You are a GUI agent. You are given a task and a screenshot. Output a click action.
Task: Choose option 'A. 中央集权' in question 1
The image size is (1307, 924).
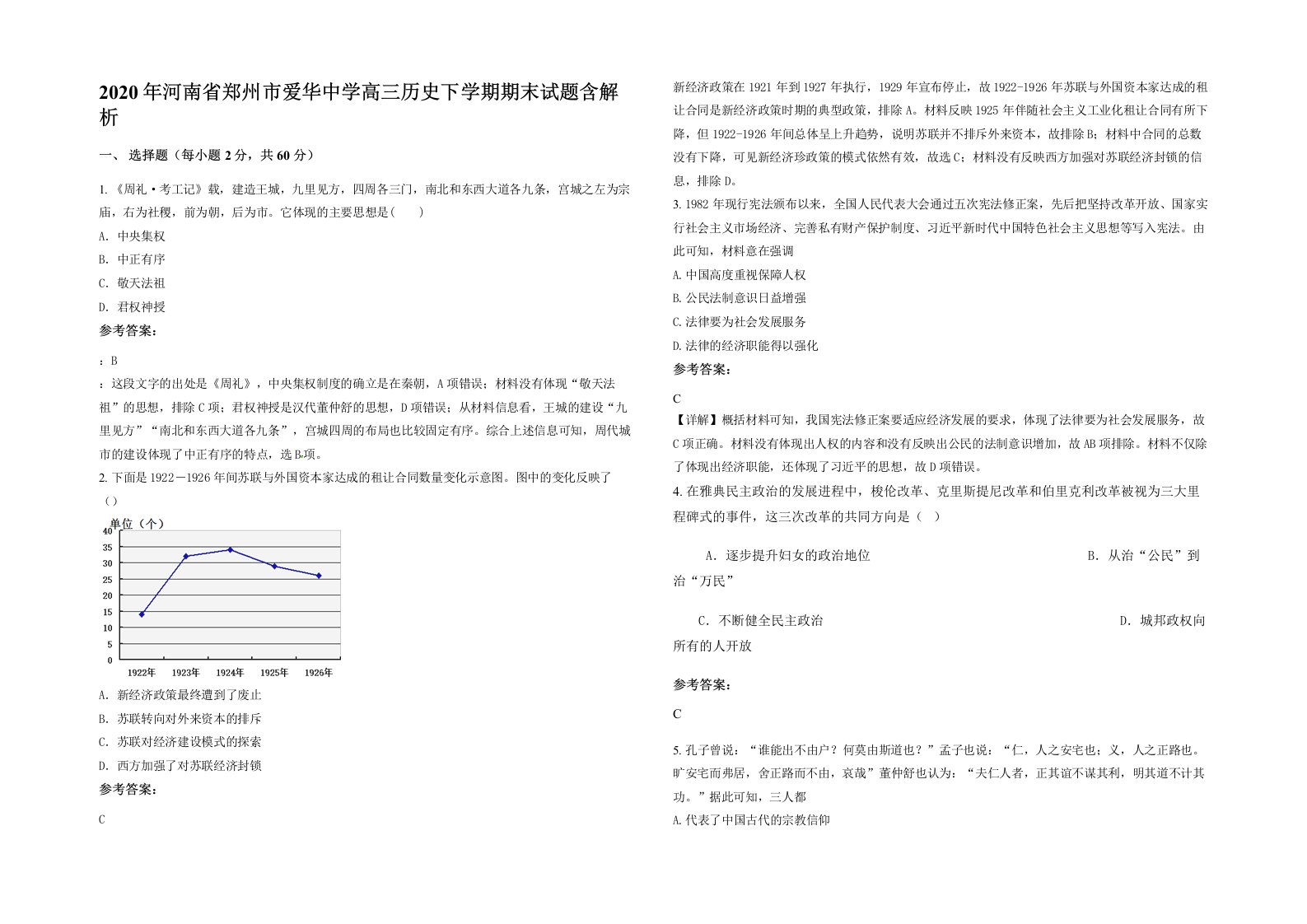tap(132, 236)
